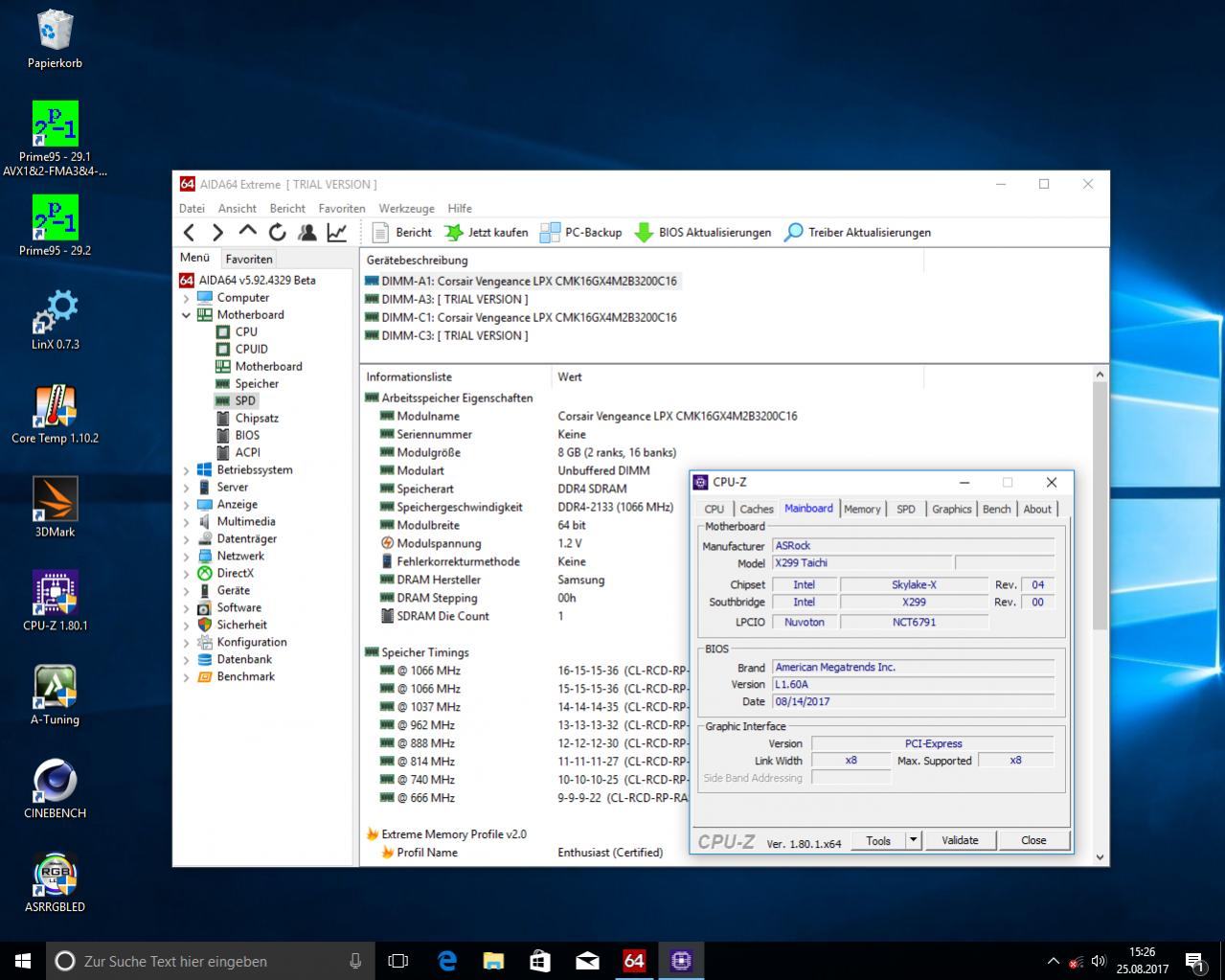Image resolution: width=1225 pixels, height=980 pixels.
Task: Open the Werkzeuge menu
Action: [x=406, y=208]
